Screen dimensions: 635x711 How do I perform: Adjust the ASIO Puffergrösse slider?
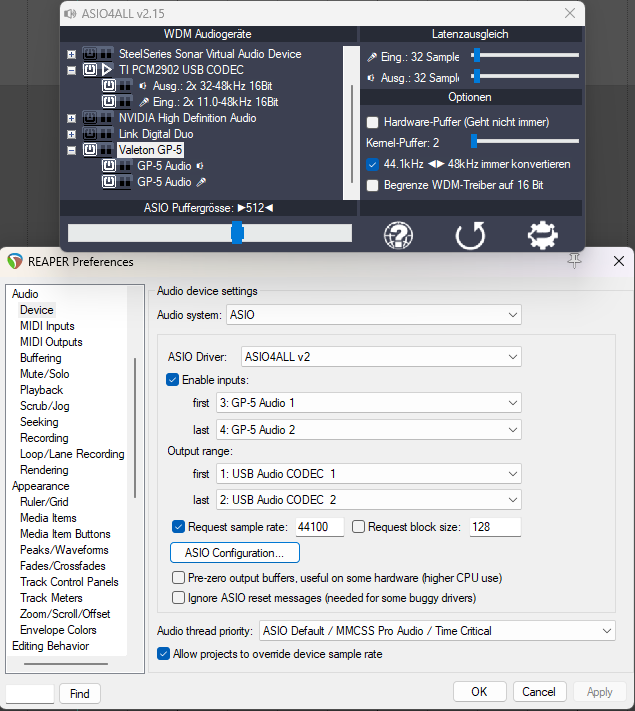237,233
